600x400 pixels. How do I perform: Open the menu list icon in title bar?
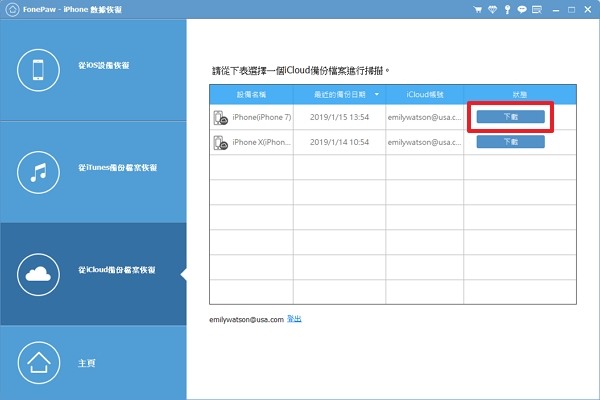(x=537, y=10)
